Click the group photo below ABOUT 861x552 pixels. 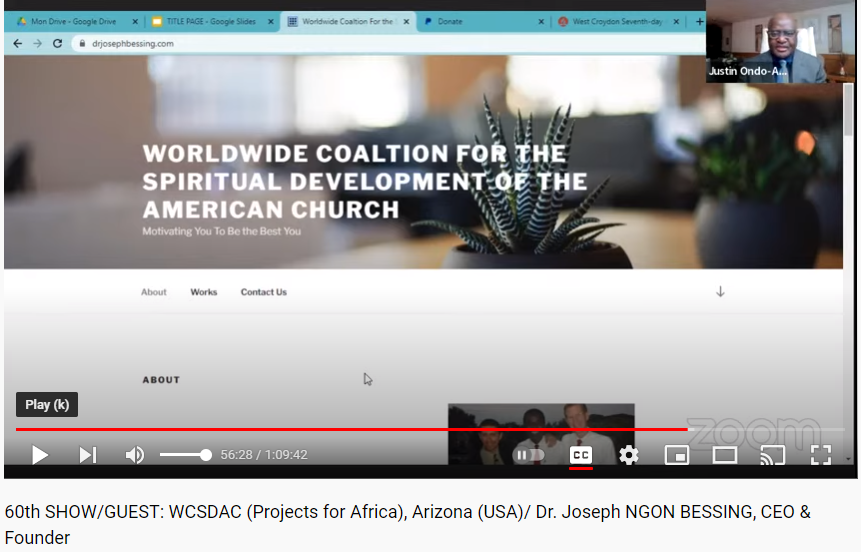pyautogui.click(x=541, y=434)
